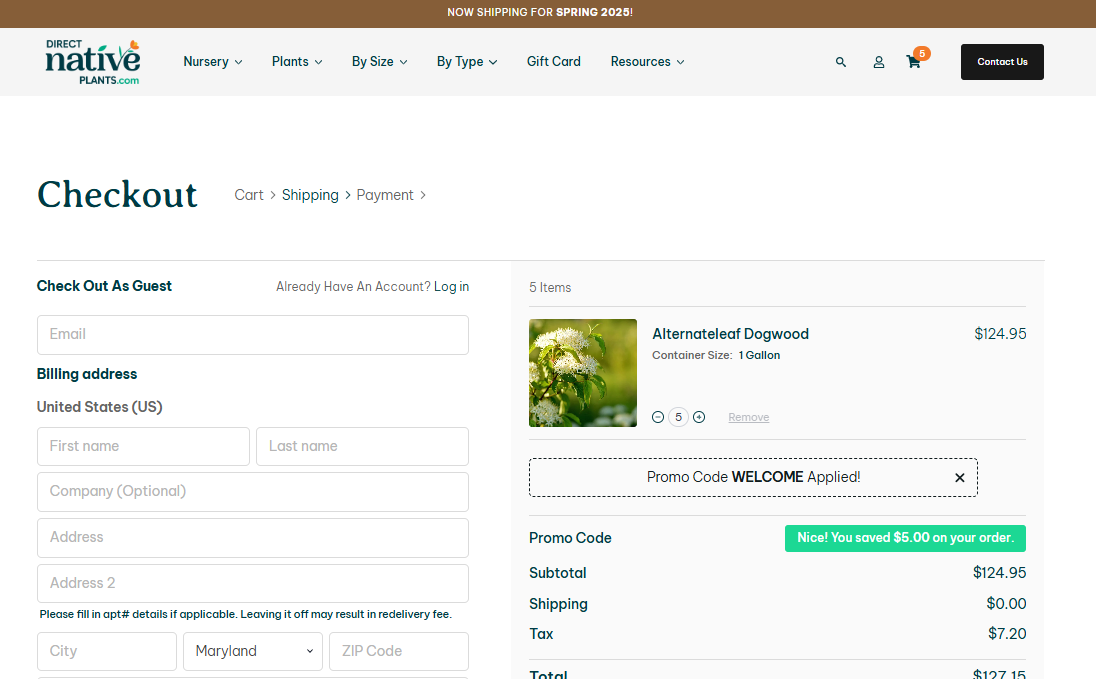The width and height of the screenshot is (1096, 679).
Task: Go to Shipping step in breadcrumb
Action: coord(310,194)
